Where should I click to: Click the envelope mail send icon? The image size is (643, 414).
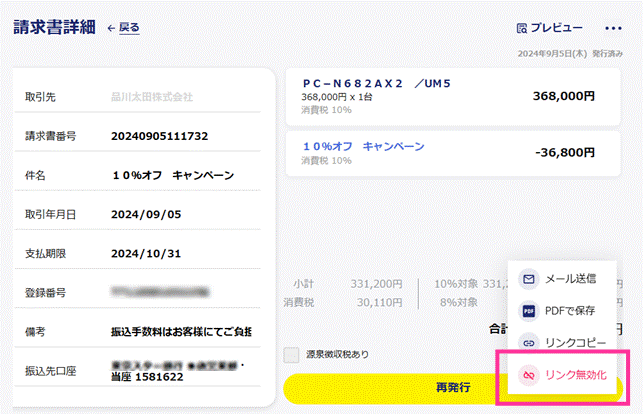tap(529, 279)
